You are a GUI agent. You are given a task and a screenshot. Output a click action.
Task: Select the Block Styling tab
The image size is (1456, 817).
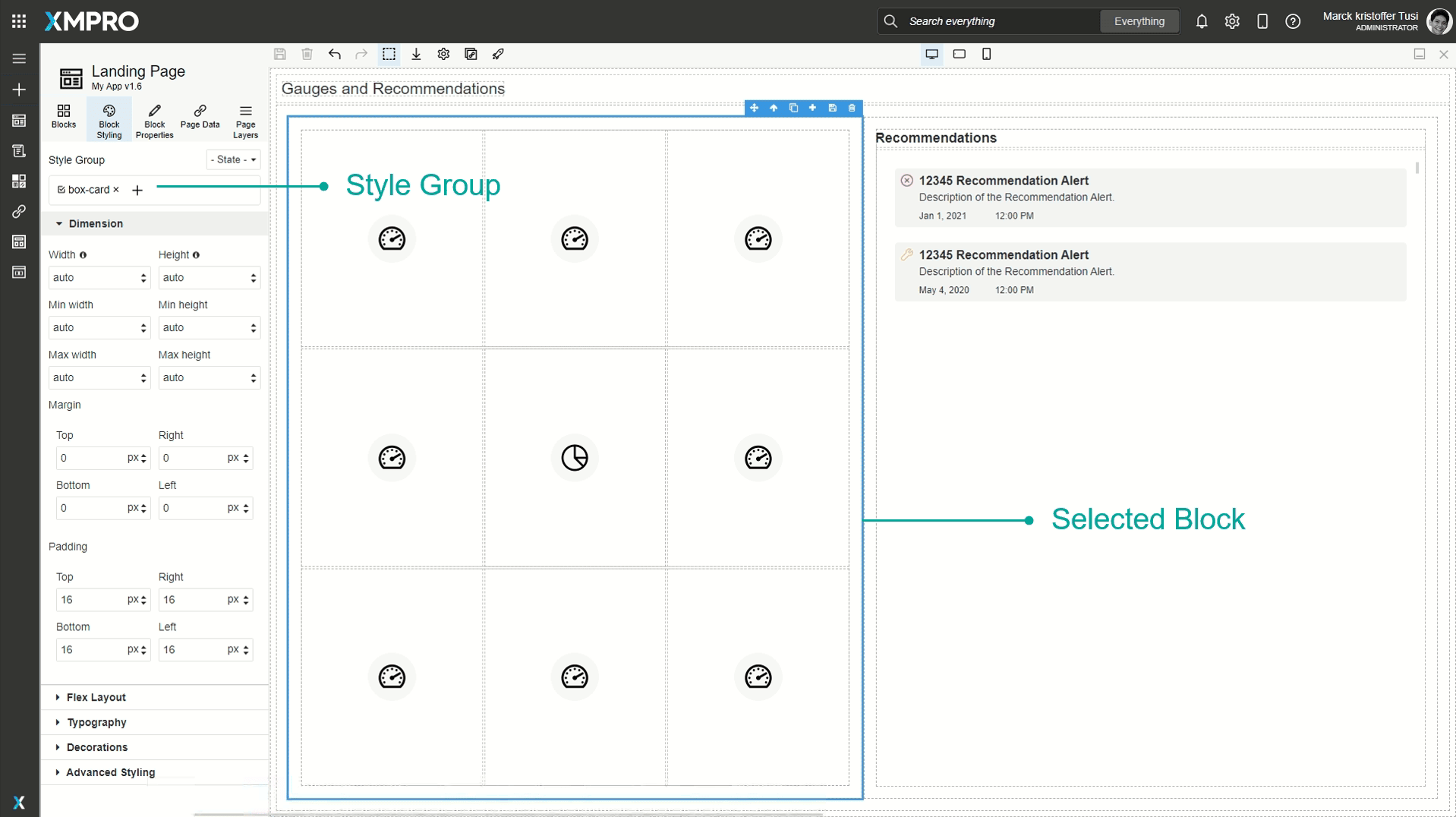(x=109, y=119)
